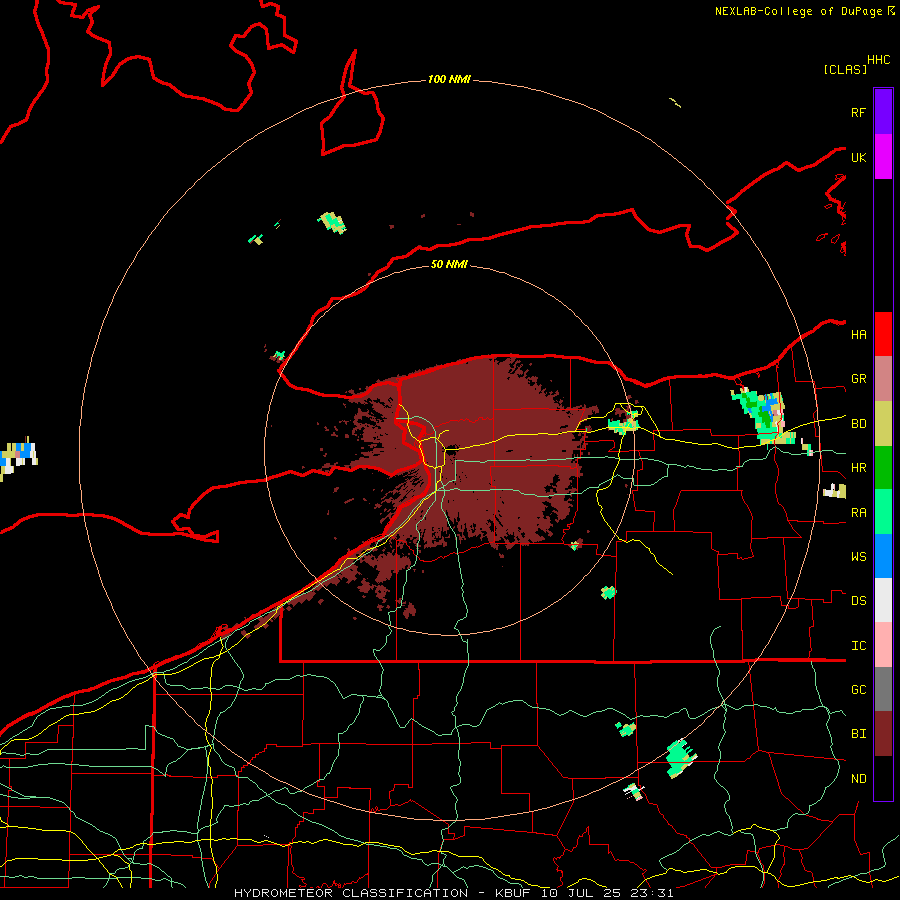Click the 100 NMI range ring label

click(x=449, y=79)
